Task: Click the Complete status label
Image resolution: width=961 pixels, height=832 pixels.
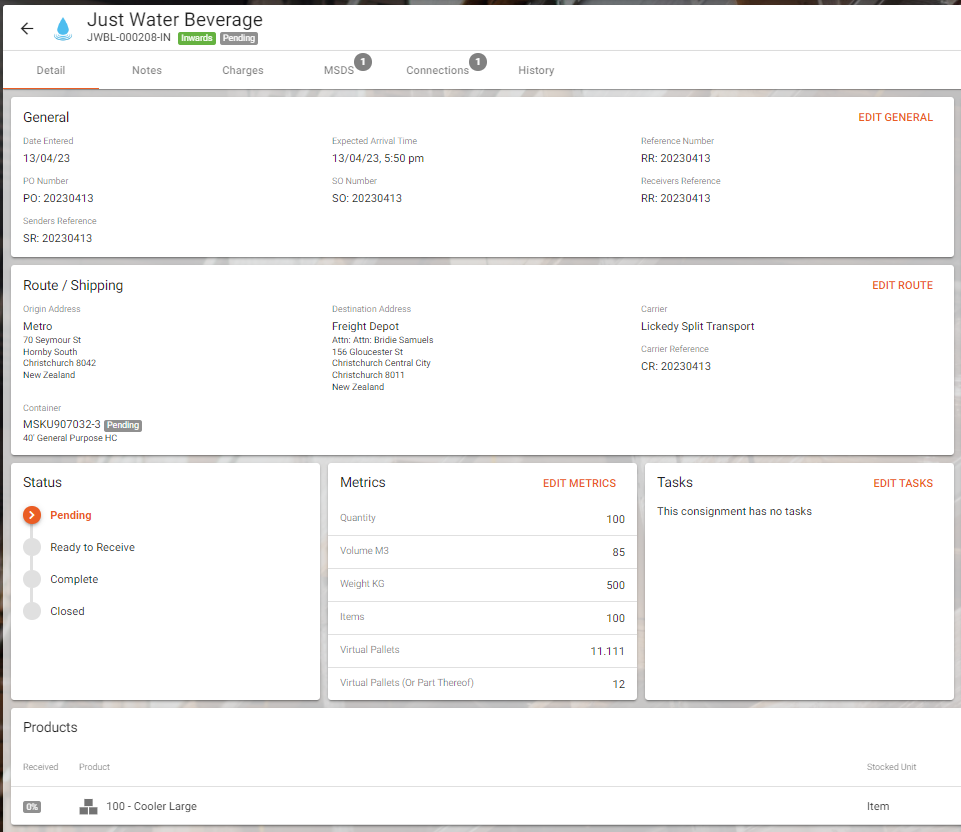Action: (74, 579)
